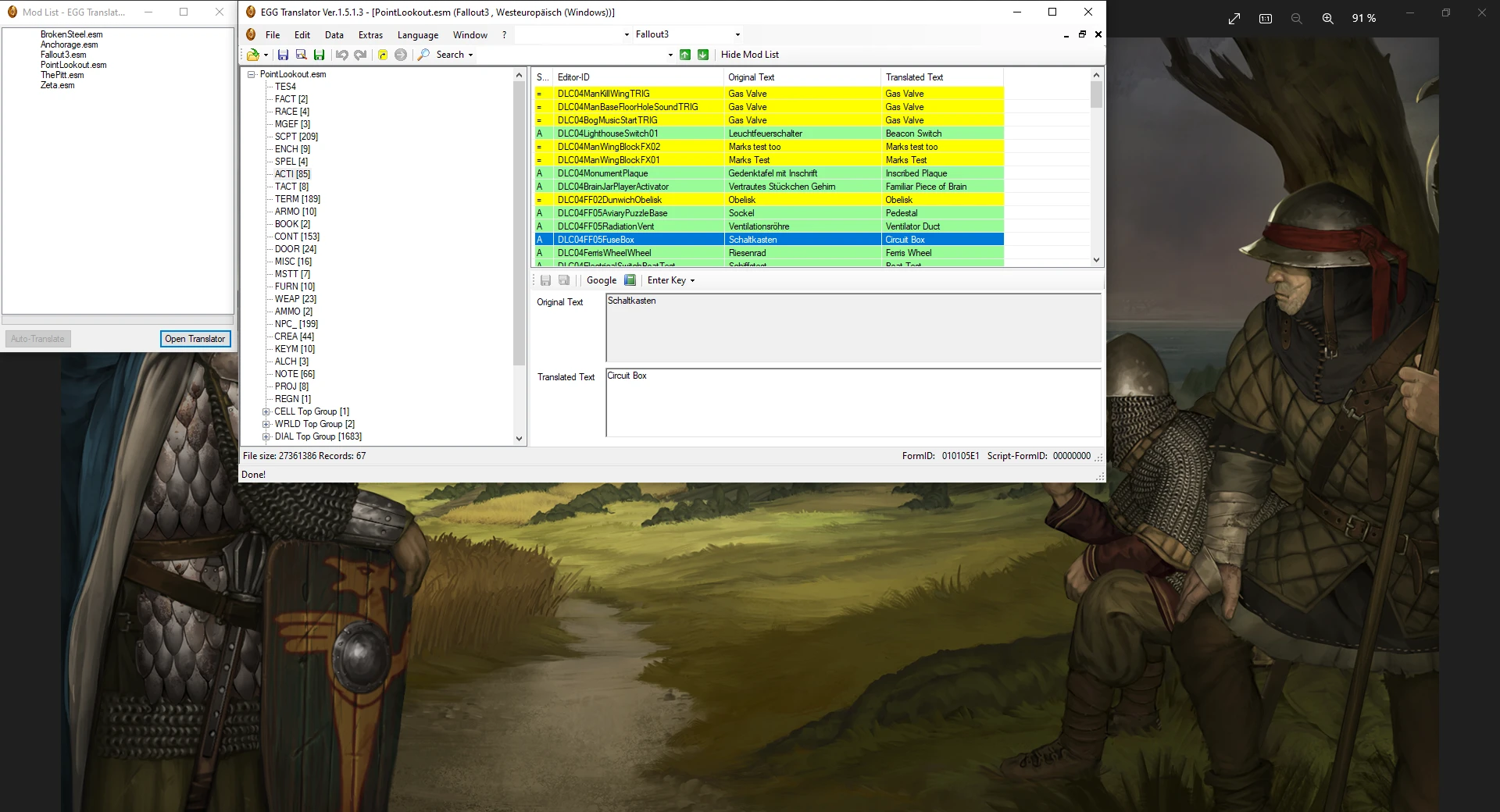Undo using the left curved arrow icon
1500x812 pixels.
pyautogui.click(x=341, y=55)
